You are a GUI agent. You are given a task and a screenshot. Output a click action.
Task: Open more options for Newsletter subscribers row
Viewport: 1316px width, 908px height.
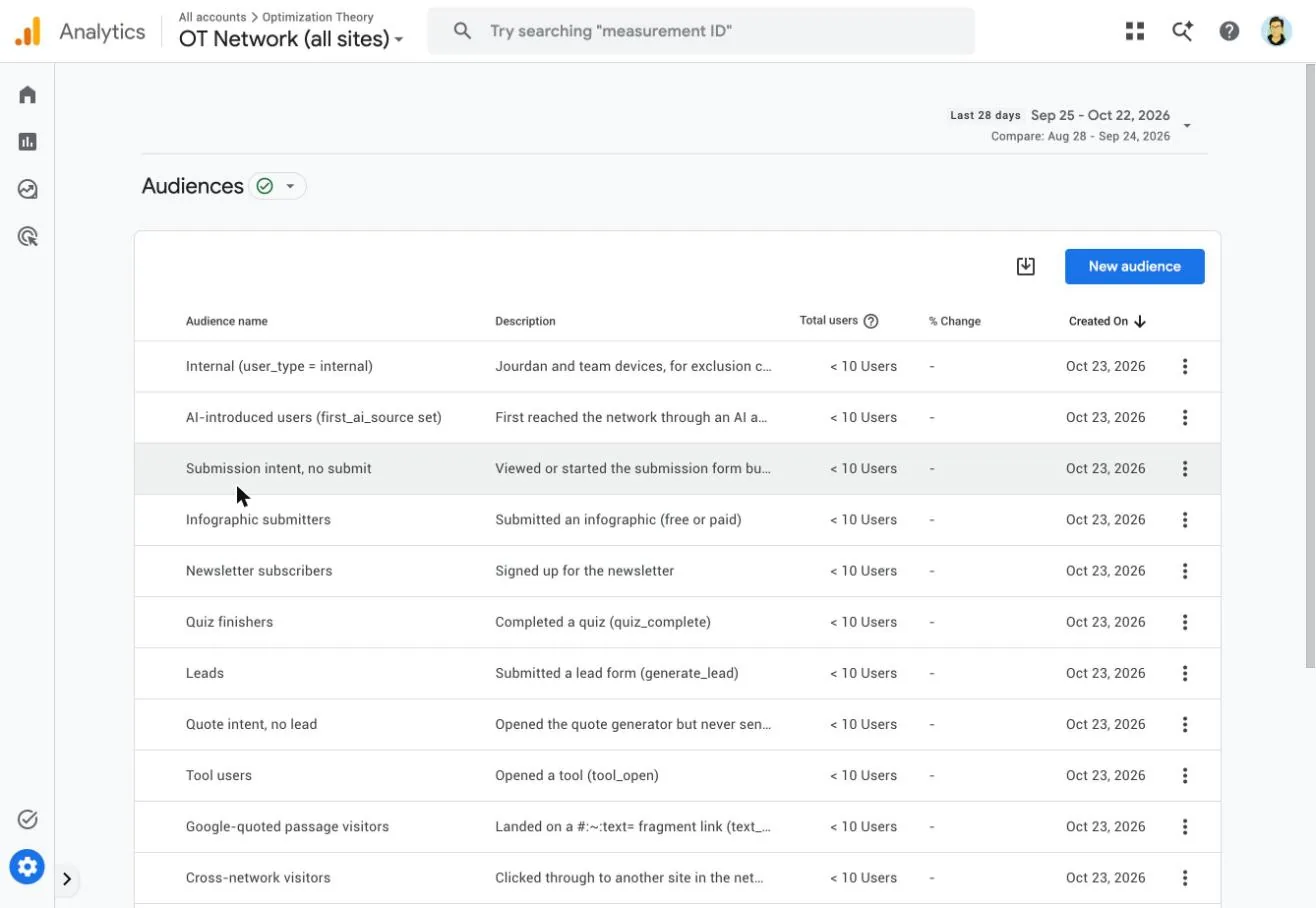[x=1185, y=571]
